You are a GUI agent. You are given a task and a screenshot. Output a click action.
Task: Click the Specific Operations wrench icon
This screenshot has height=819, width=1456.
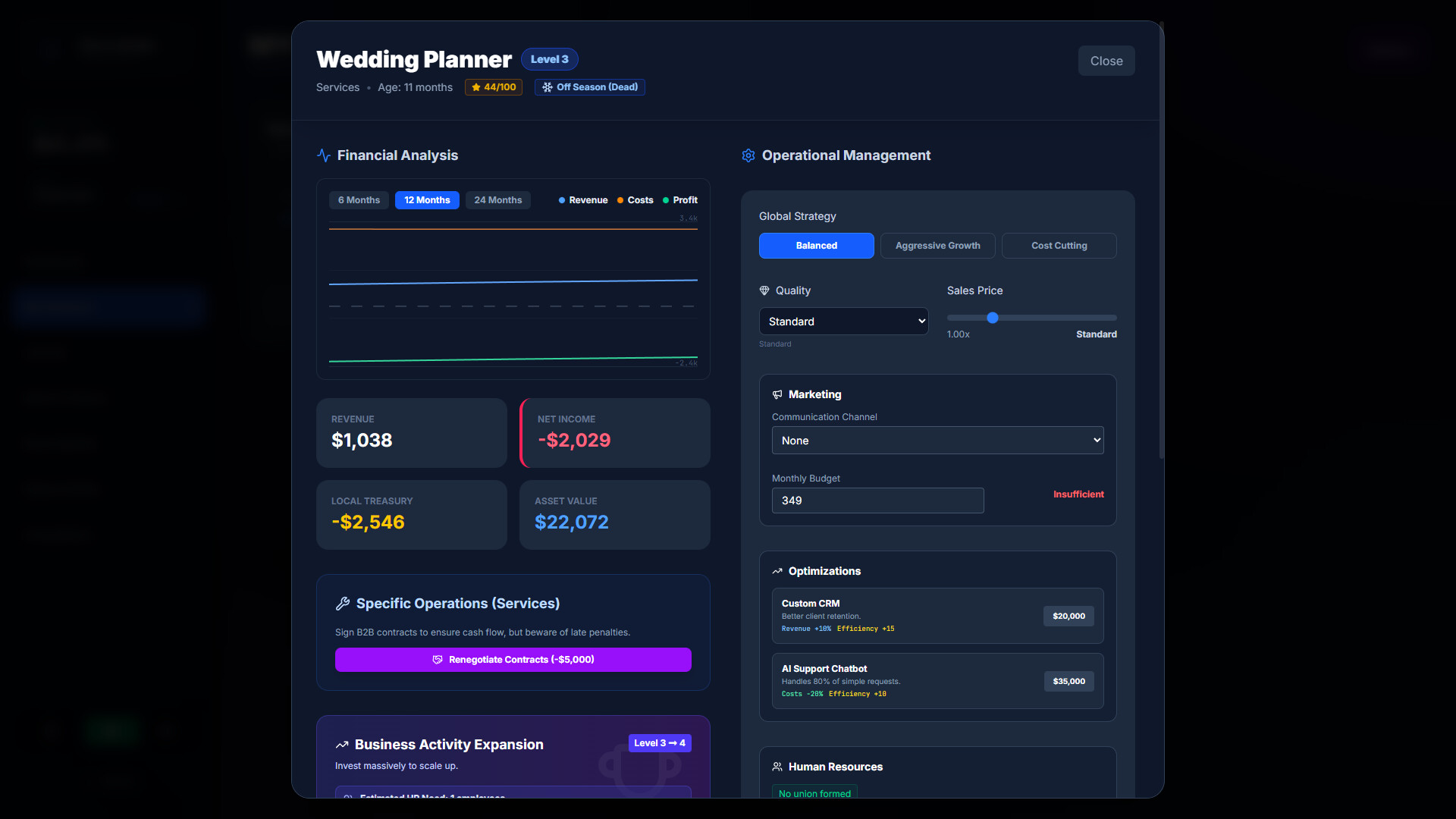coord(343,604)
